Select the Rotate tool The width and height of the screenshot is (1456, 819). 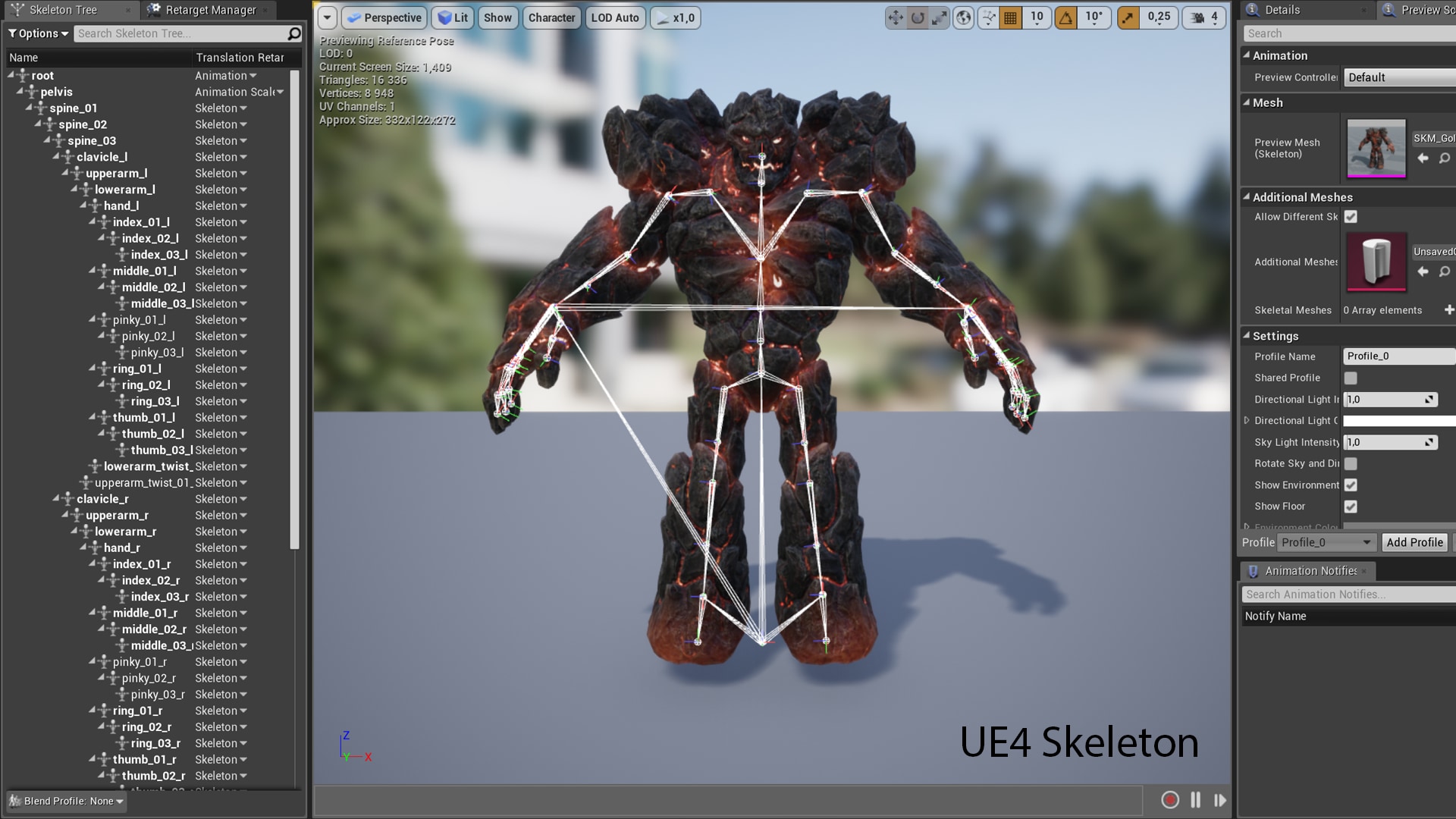(x=918, y=17)
